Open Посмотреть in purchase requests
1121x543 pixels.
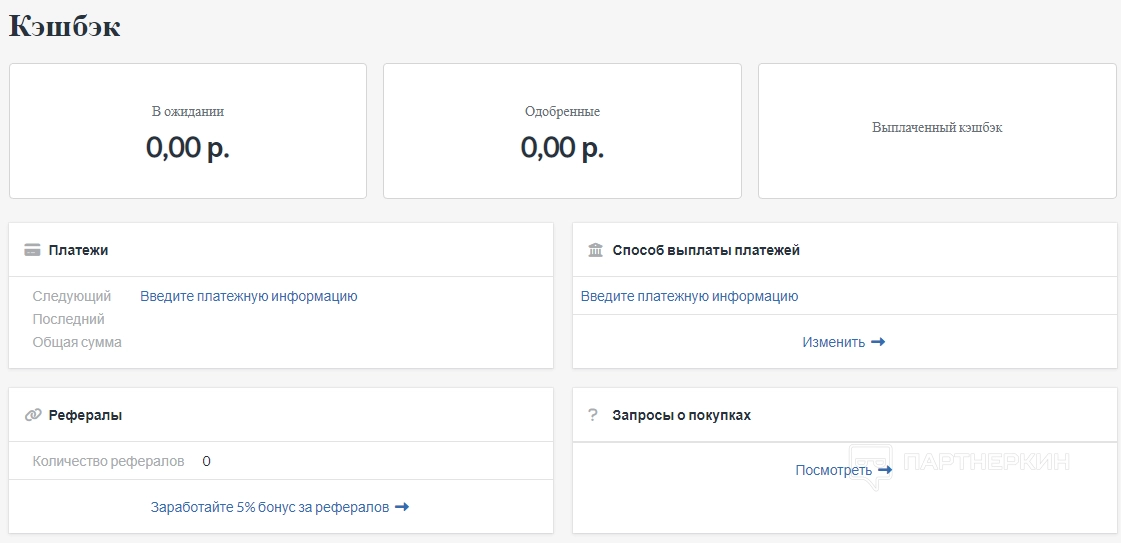pyautogui.click(x=834, y=470)
